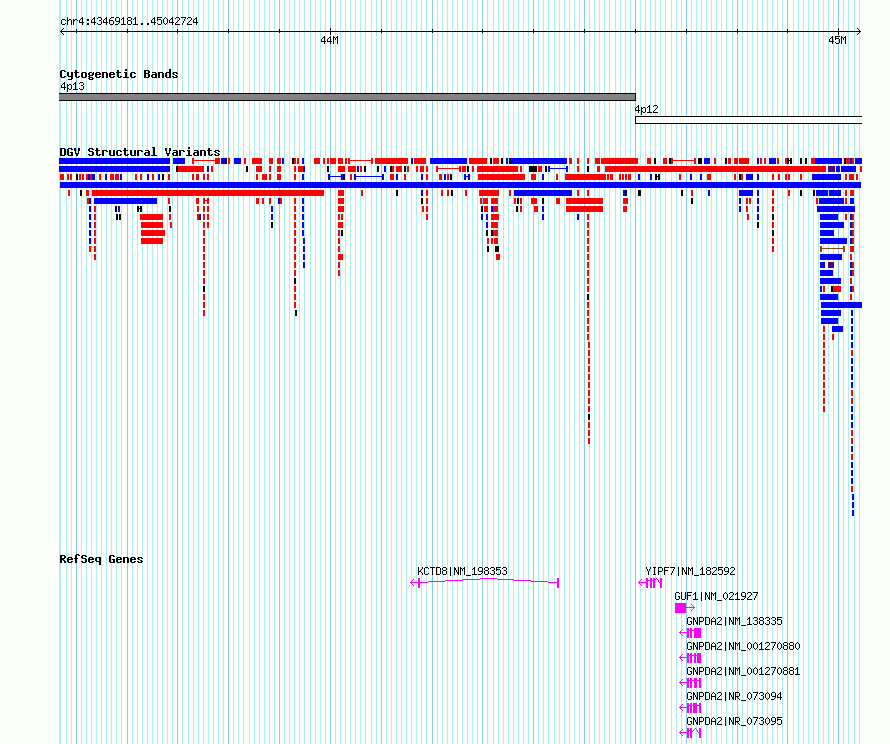
Task: Select the Cytogenetic Bands track title
Action: pyautogui.click(x=119, y=74)
